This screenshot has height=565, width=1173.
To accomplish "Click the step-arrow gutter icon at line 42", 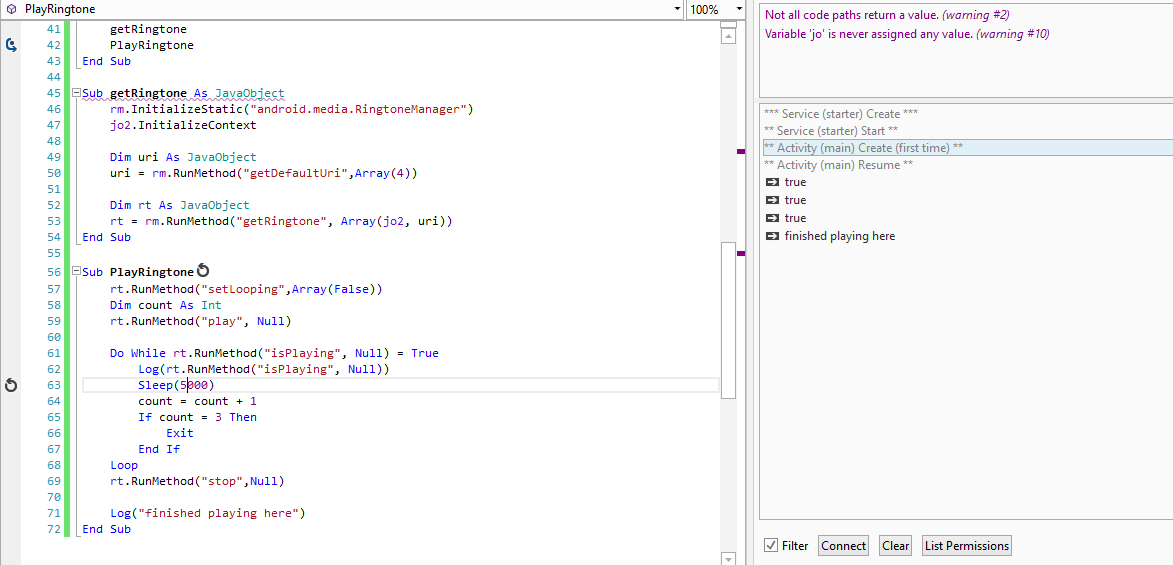I will coord(11,45).
